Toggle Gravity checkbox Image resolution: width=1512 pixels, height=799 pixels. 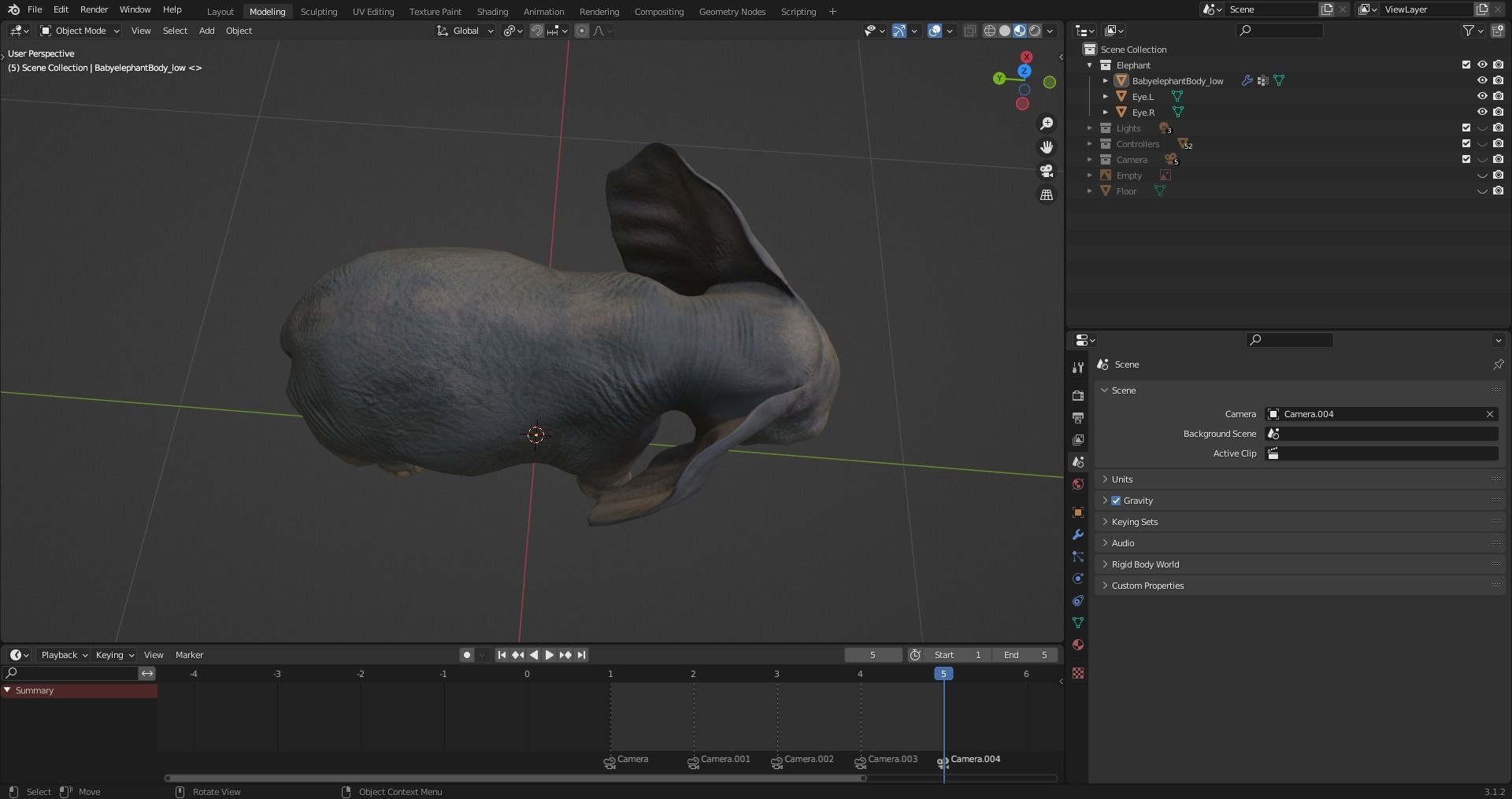click(x=1116, y=501)
